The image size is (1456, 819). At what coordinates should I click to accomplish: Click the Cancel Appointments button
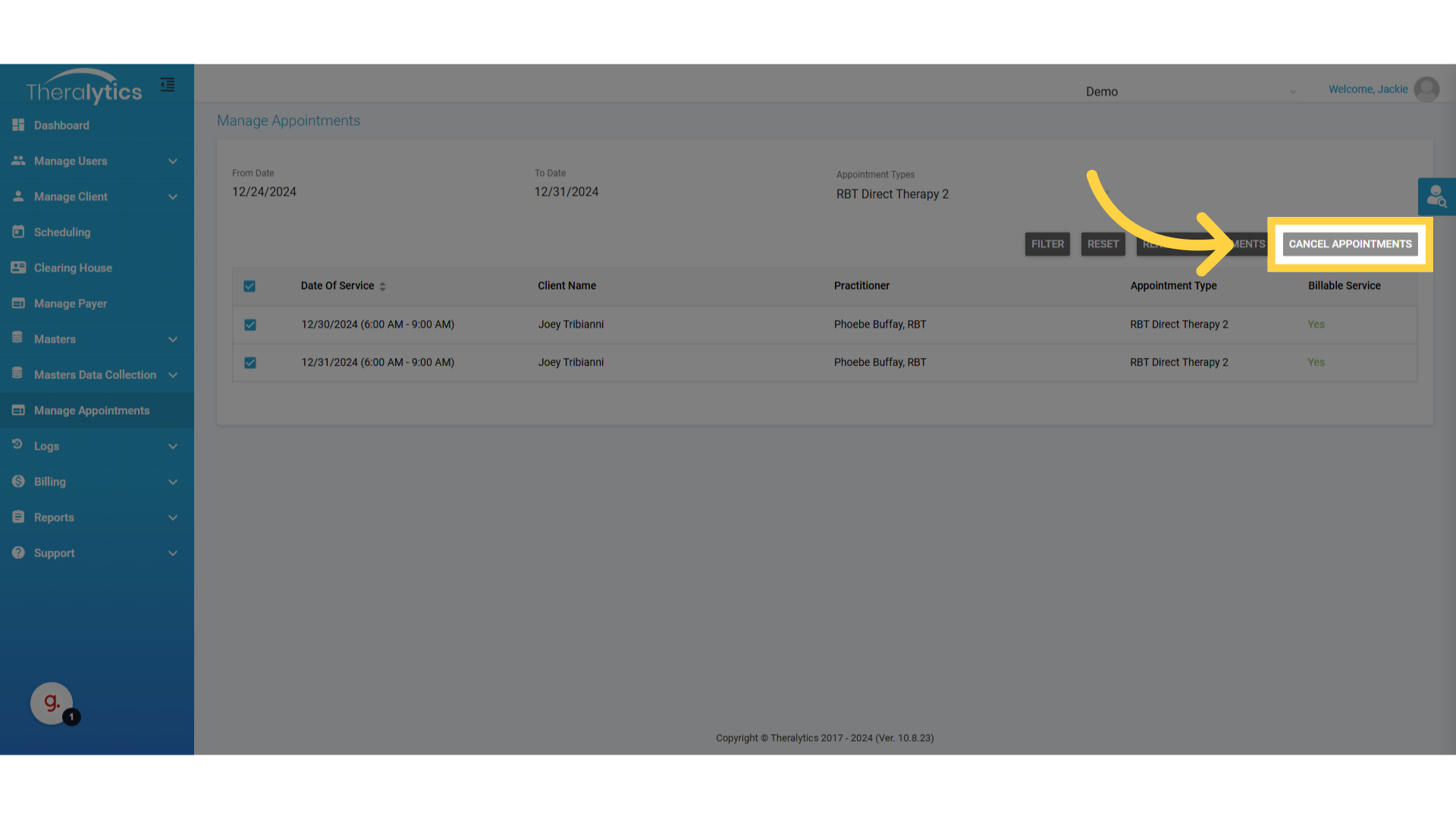pyautogui.click(x=1350, y=244)
